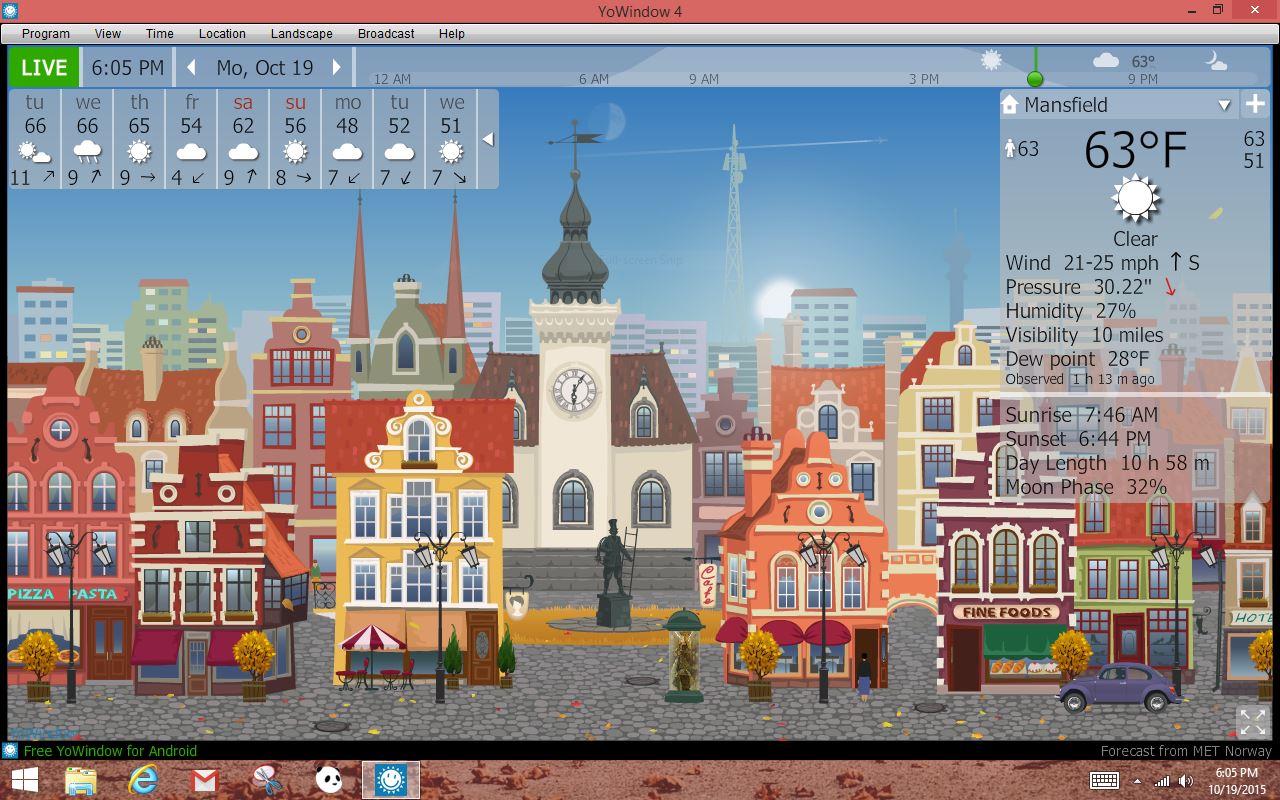Click the fullscreen expand icon
This screenshot has height=800, width=1280.
coord(1252,721)
